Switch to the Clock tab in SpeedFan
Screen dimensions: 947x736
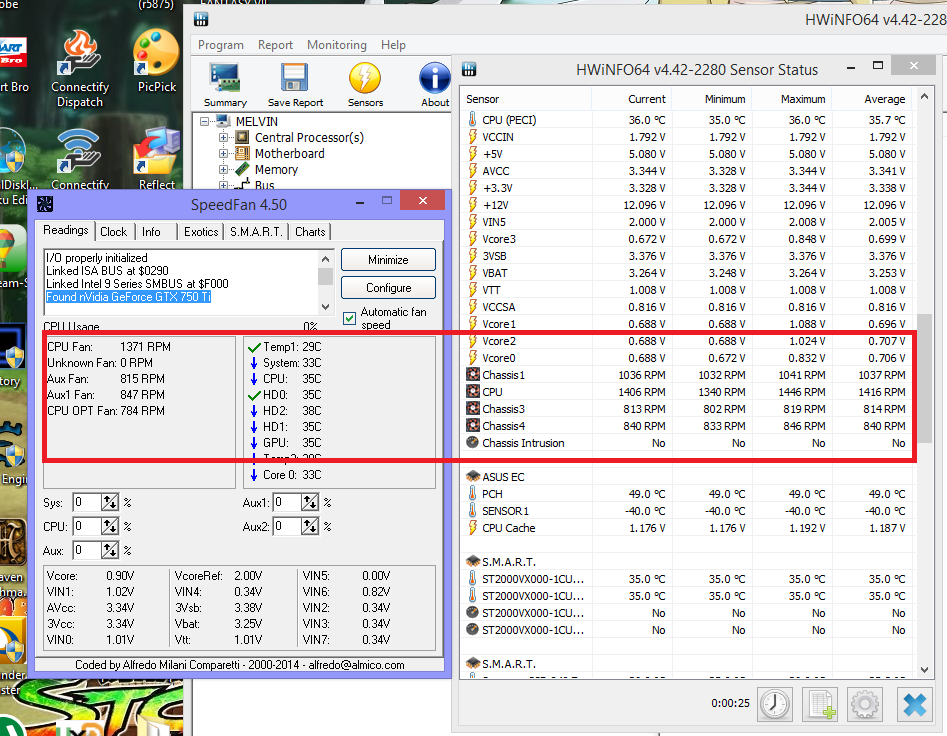pos(114,232)
